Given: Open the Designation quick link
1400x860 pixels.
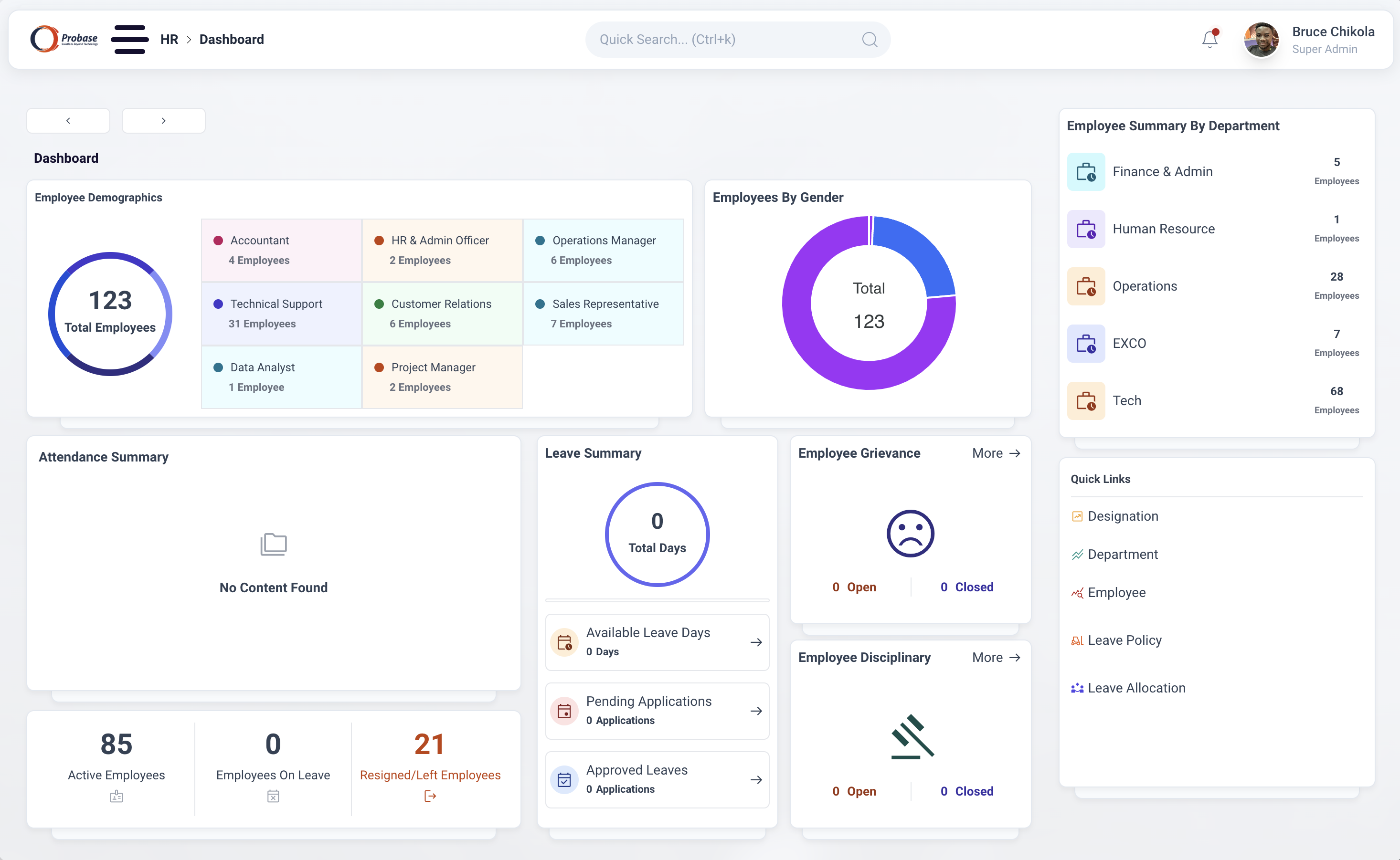Looking at the screenshot, I should pyautogui.click(x=1122, y=516).
